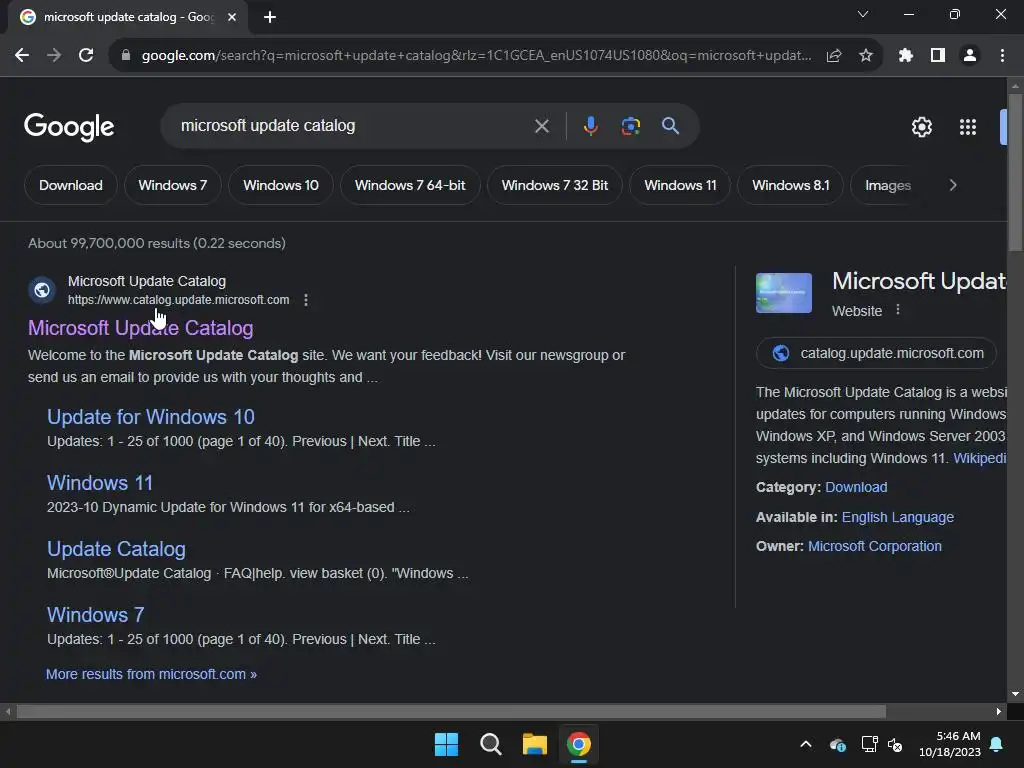Select the Windows 7 32 Bit chip
The height and width of the screenshot is (768, 1024).
(554, 185)
